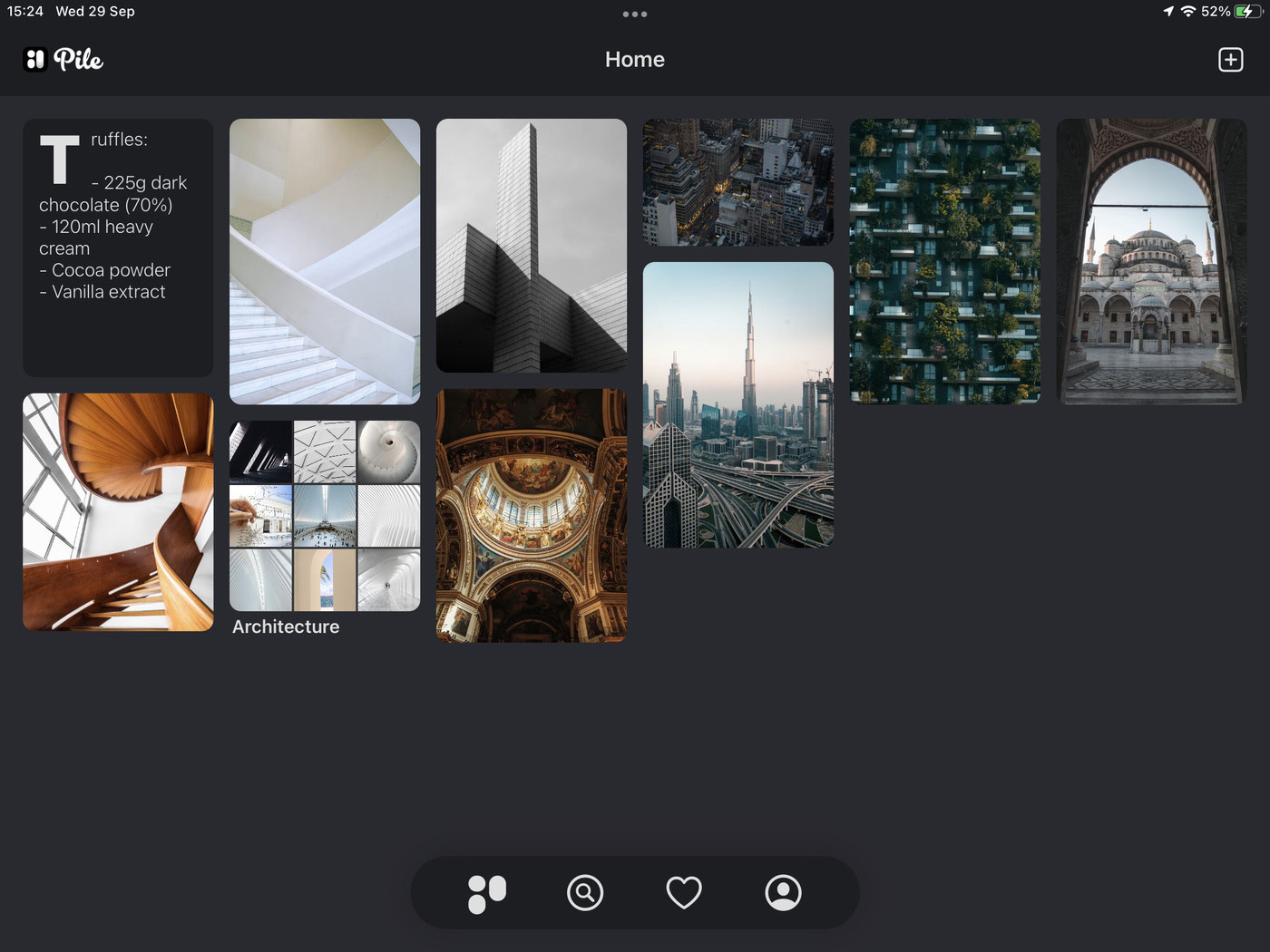Tap the date Wed 29 Sep
This screenshot has width=1270, height=952.
coord(95,12)
